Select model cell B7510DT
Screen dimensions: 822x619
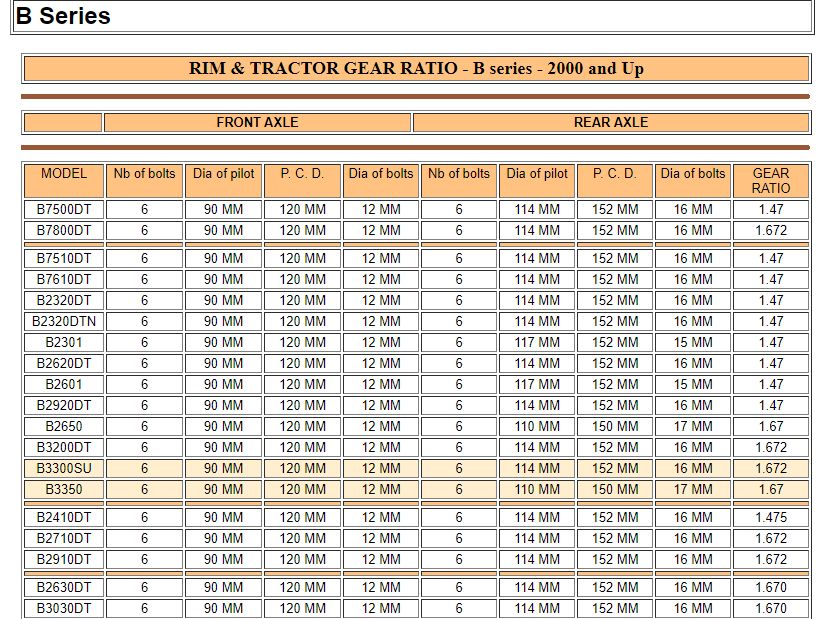(64, 258)
